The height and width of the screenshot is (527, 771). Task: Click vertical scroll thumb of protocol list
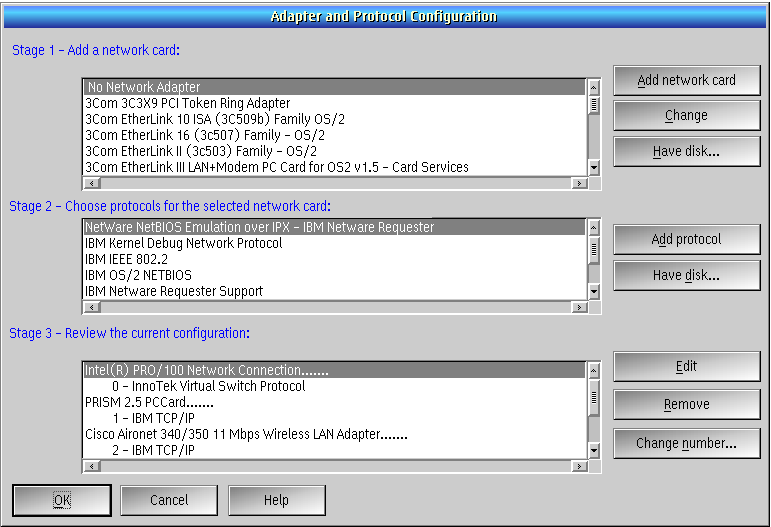click(594, 249)
